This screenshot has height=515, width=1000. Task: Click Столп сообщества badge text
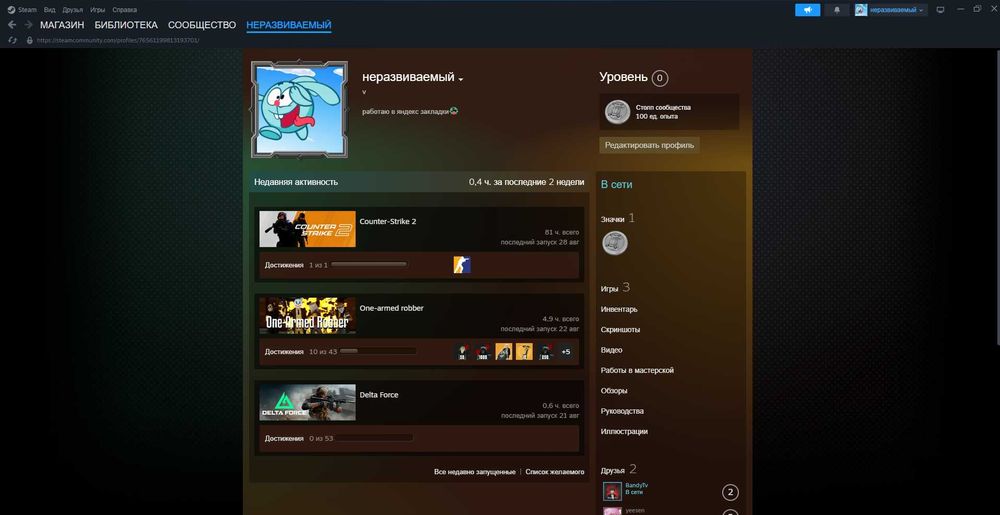[663, 107]
